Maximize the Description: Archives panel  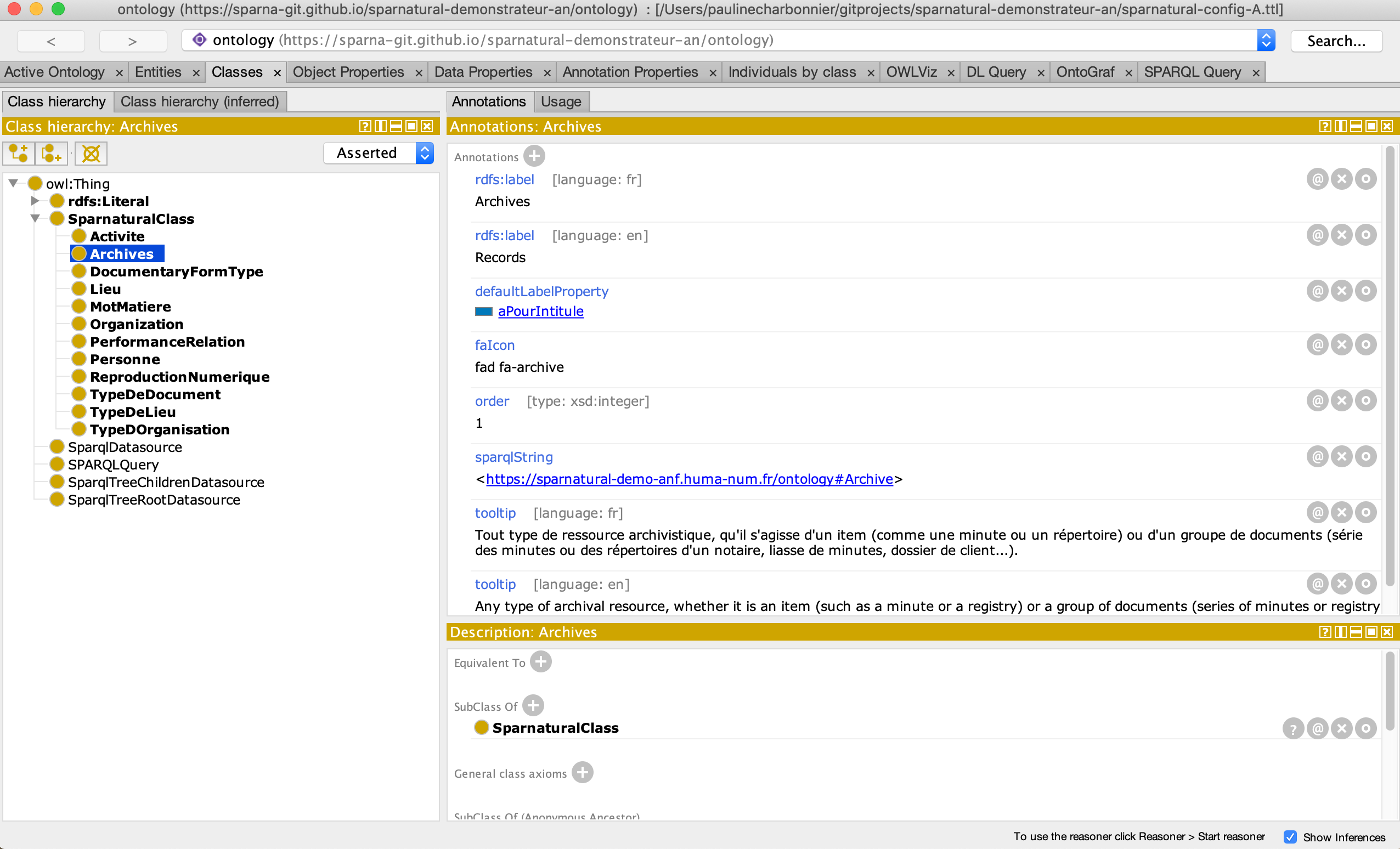(x=1371, y=631)
